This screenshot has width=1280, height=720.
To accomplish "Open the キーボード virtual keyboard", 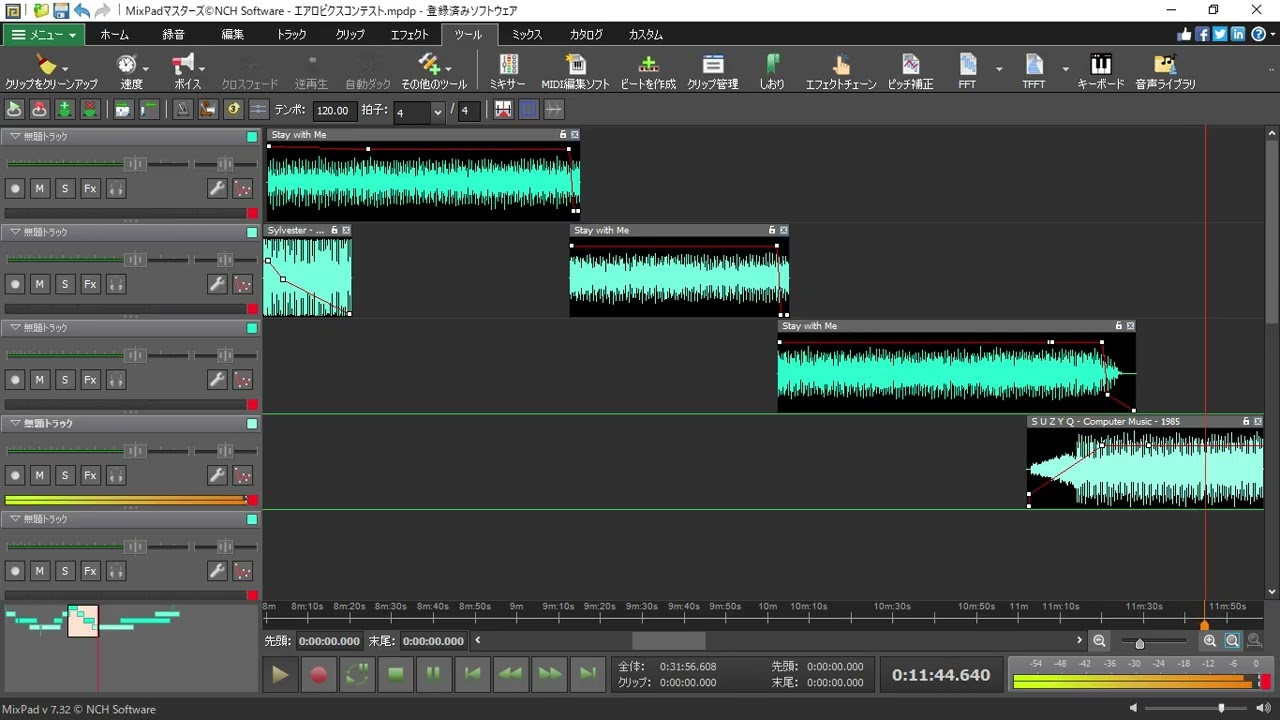I will click(1100, 71).
